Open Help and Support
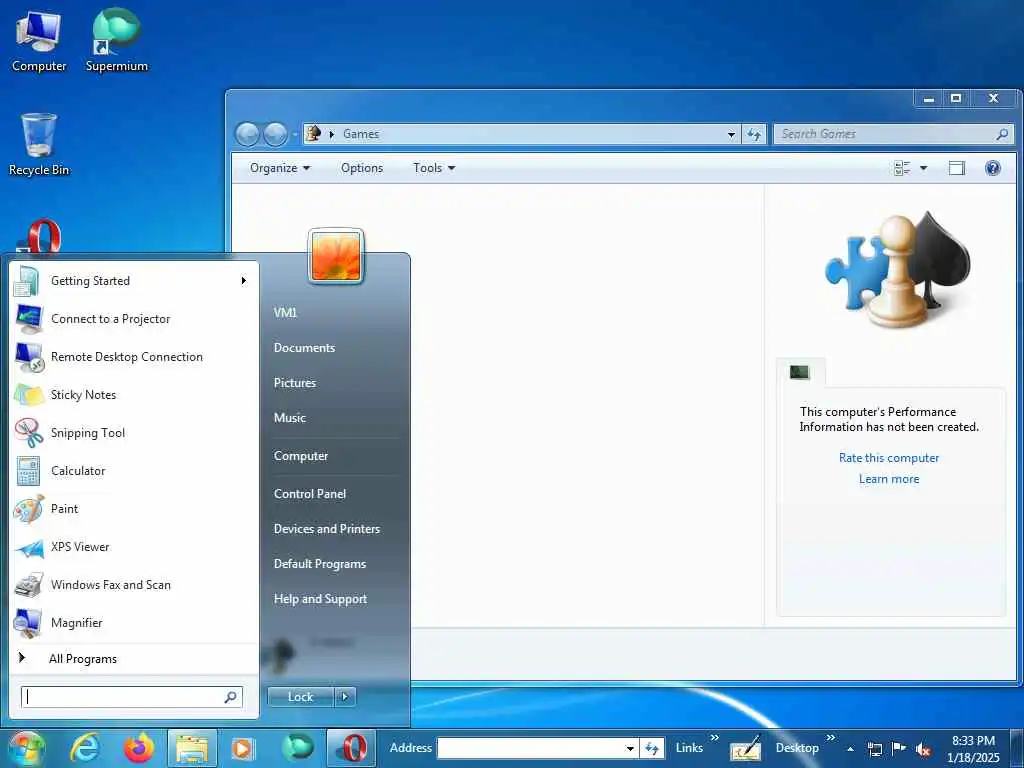Image resolution: width=1024 pixels, height=768 pixels. 320,599
